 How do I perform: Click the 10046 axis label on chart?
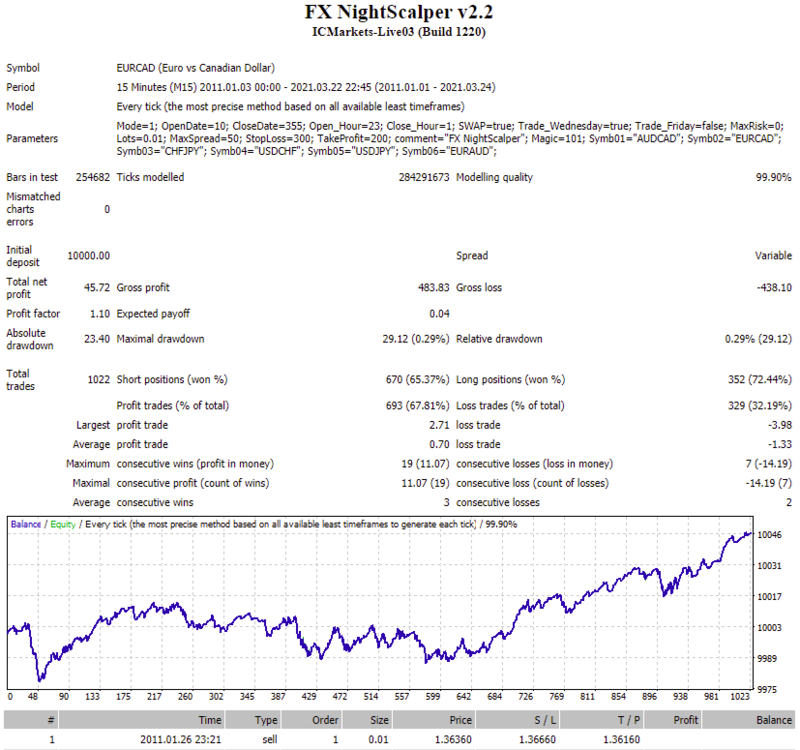(769, 535)
